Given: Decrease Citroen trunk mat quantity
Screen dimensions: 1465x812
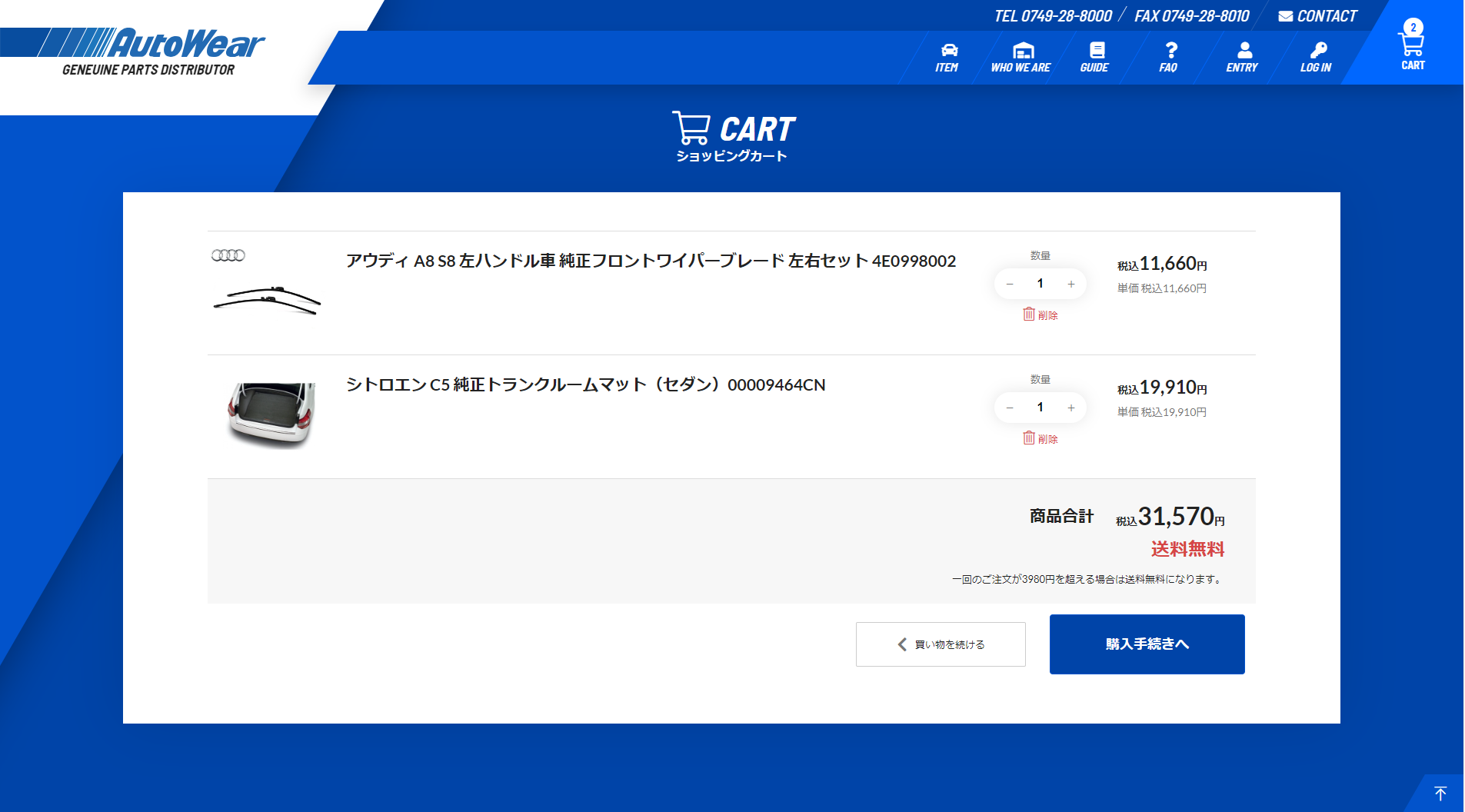Looking at the screenshot, I should tap(1010, 408).
